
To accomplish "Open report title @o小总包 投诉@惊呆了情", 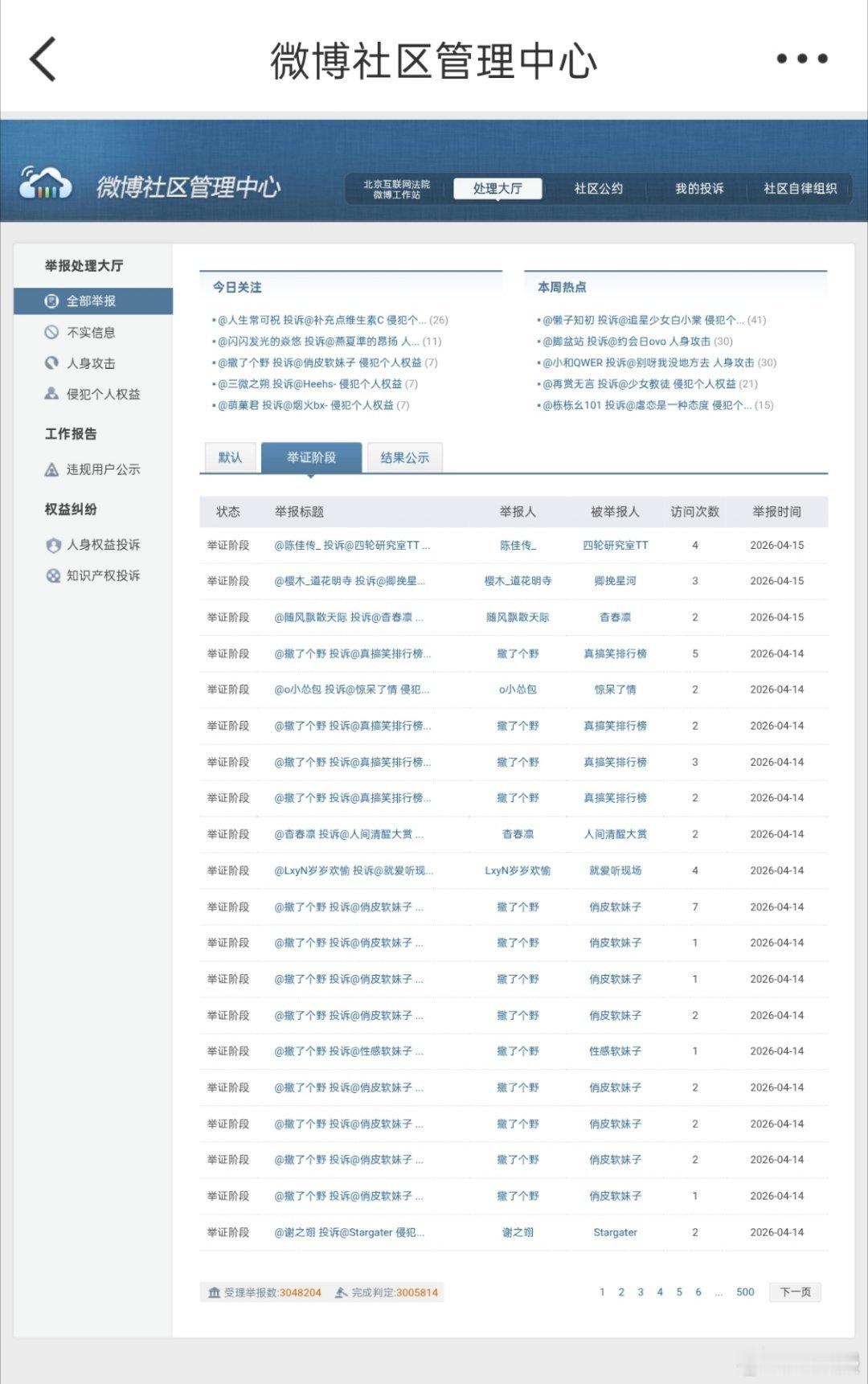I will click(352, 690).
